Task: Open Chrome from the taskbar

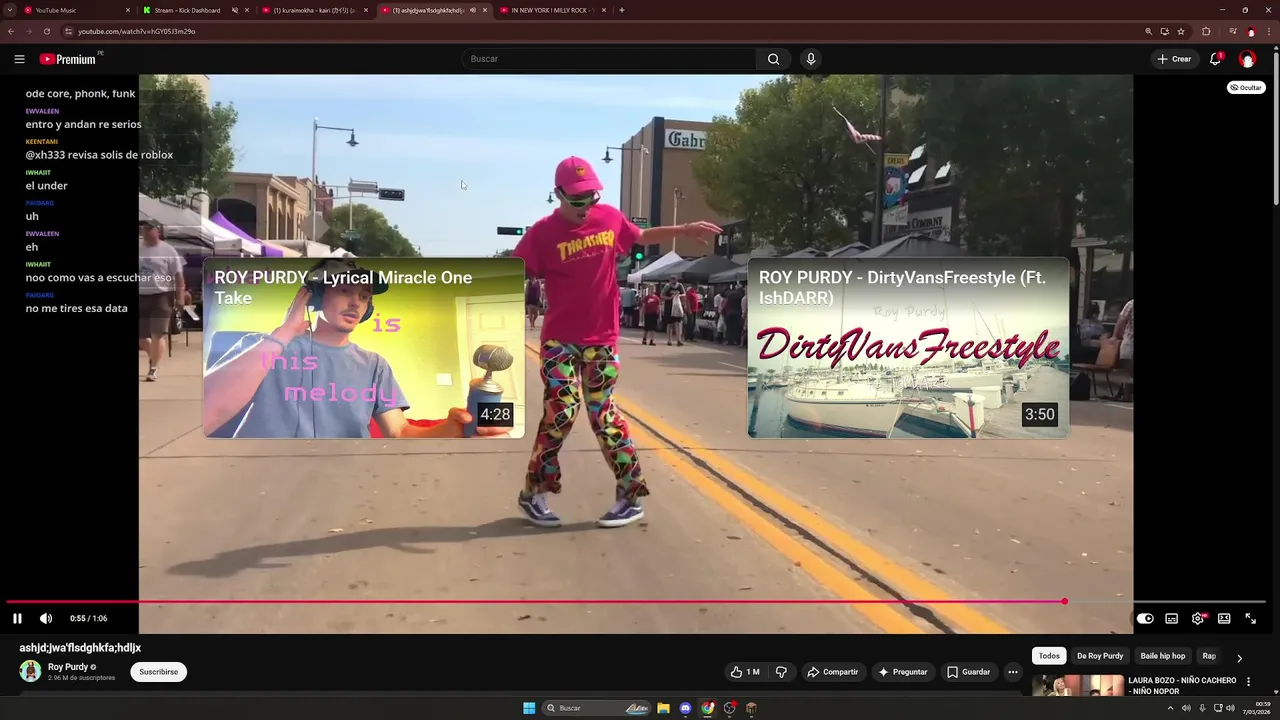Action: (708, 708)
